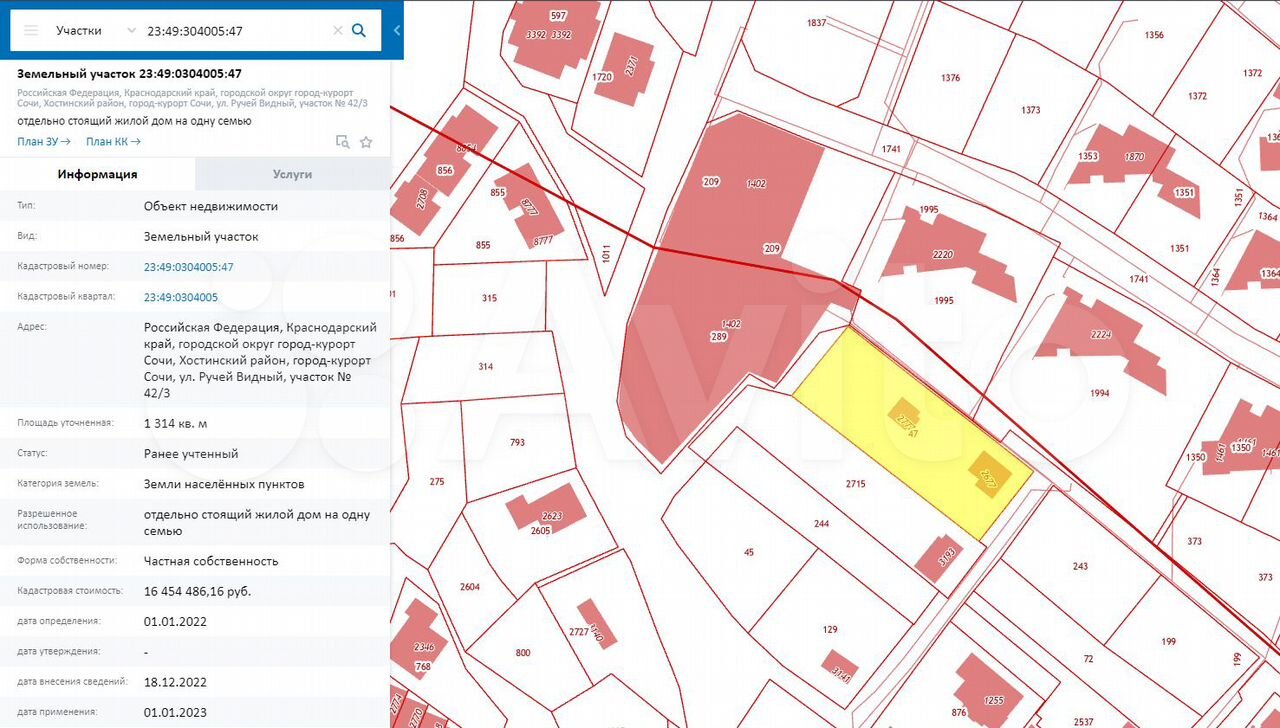Click the magnifier search icon
Image resolution: width=1280 pixels, height=728 pixels.
click(x=359, y=30)
